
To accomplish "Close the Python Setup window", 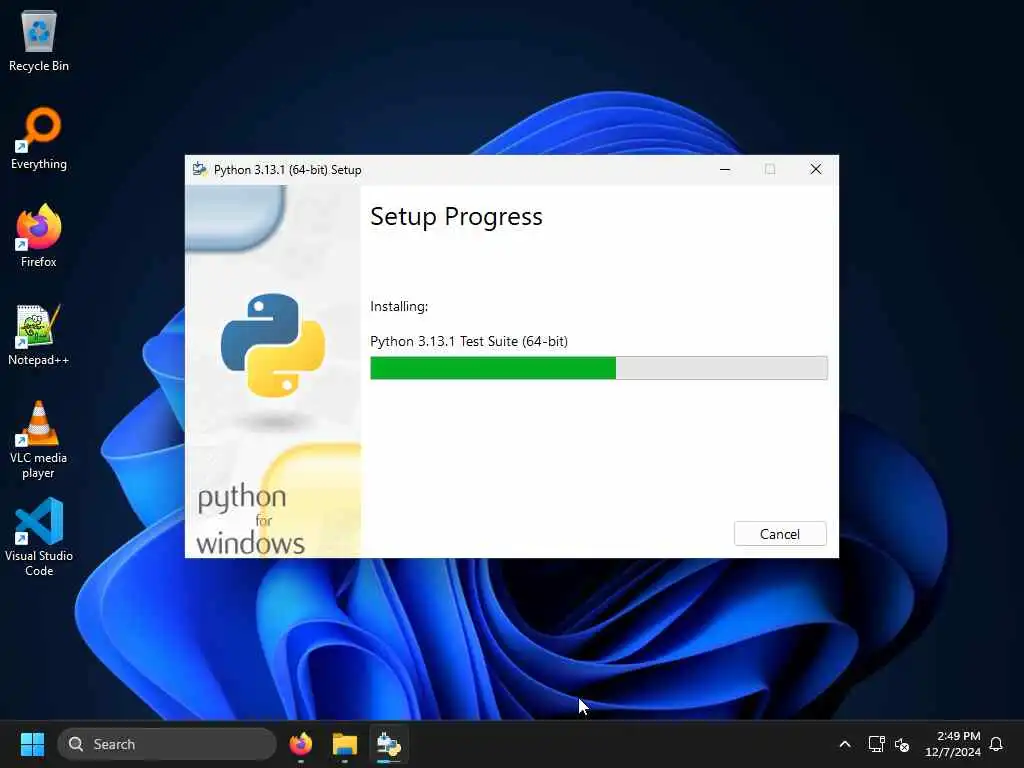I will point(816,170).
